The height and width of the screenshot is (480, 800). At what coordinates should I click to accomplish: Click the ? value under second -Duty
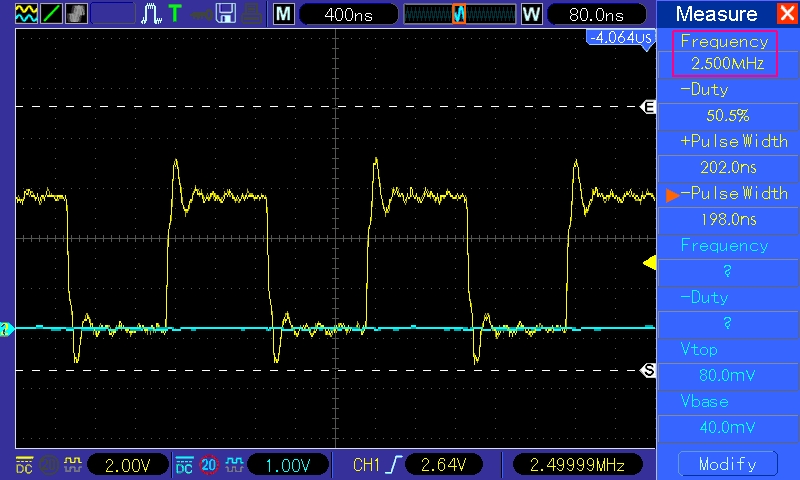[x=728, y=324]
